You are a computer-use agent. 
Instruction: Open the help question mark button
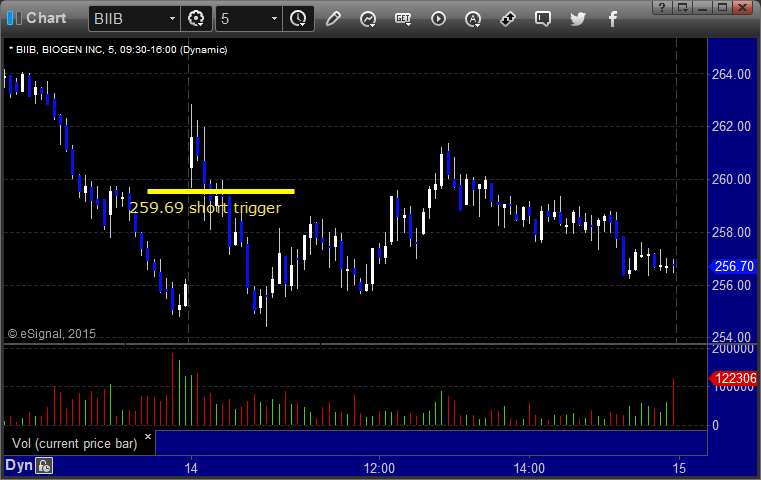coord(662,7)
